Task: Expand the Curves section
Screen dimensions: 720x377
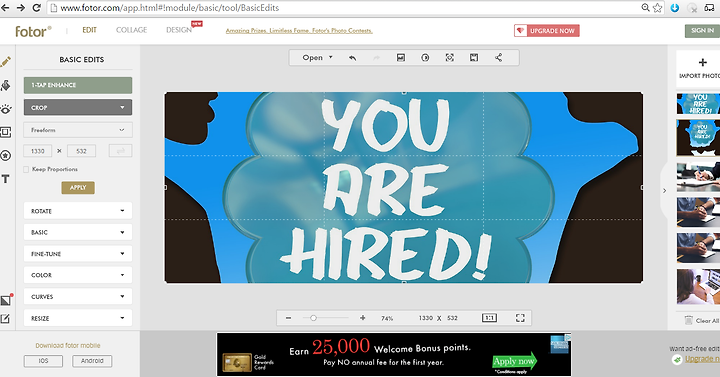Action: [x=78, y=297]
